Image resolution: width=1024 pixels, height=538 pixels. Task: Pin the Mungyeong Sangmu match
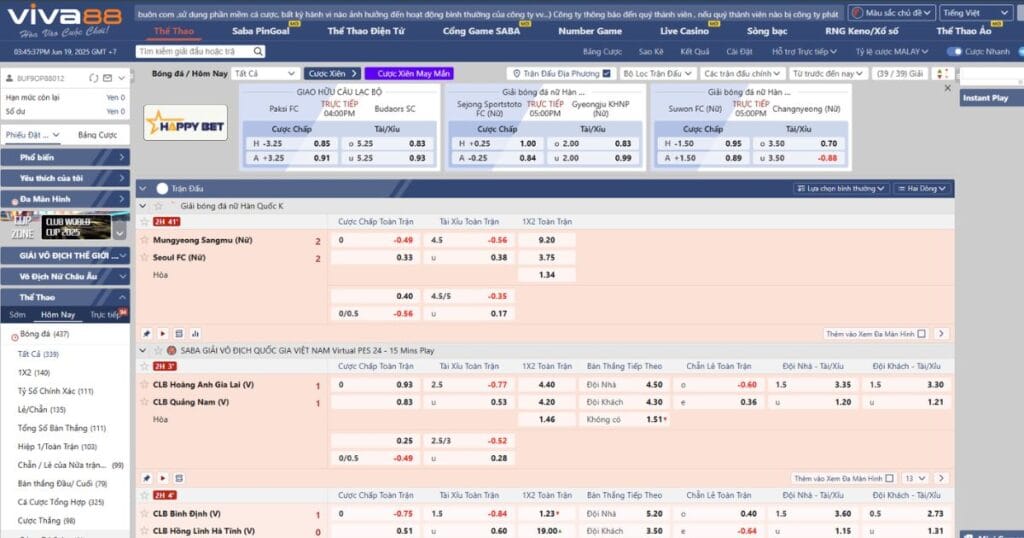(x=146, y=334)
